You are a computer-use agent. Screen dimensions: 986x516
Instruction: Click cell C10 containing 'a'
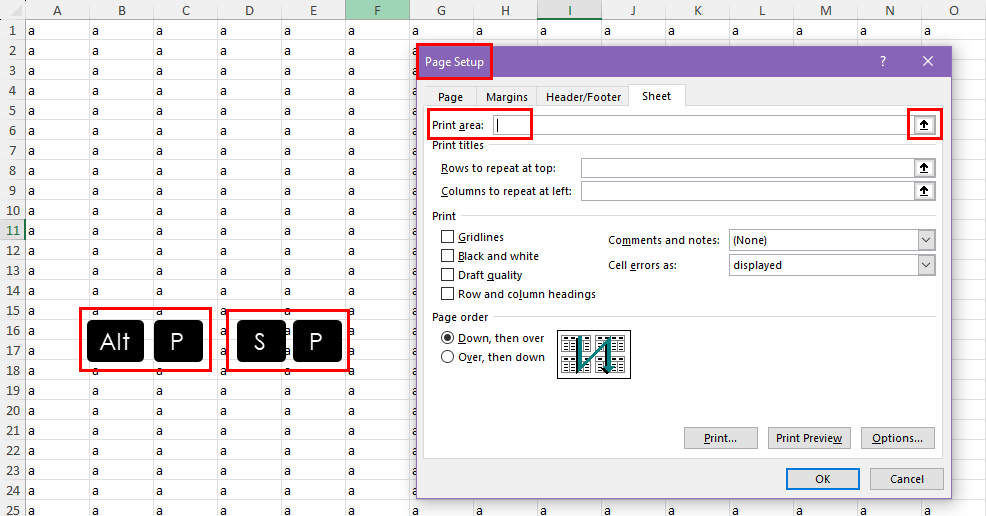pos(186,211)
